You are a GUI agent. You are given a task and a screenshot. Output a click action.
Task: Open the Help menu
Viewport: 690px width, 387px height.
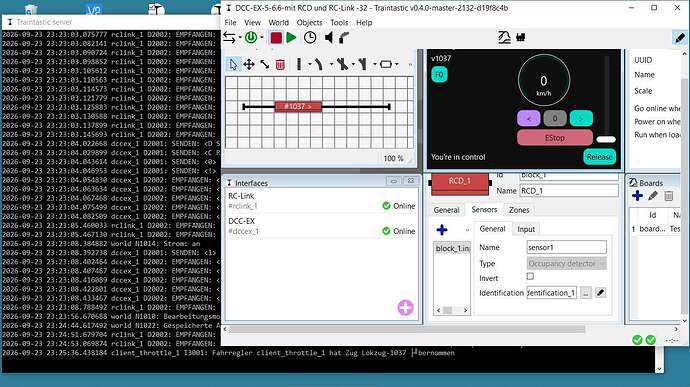364,22
